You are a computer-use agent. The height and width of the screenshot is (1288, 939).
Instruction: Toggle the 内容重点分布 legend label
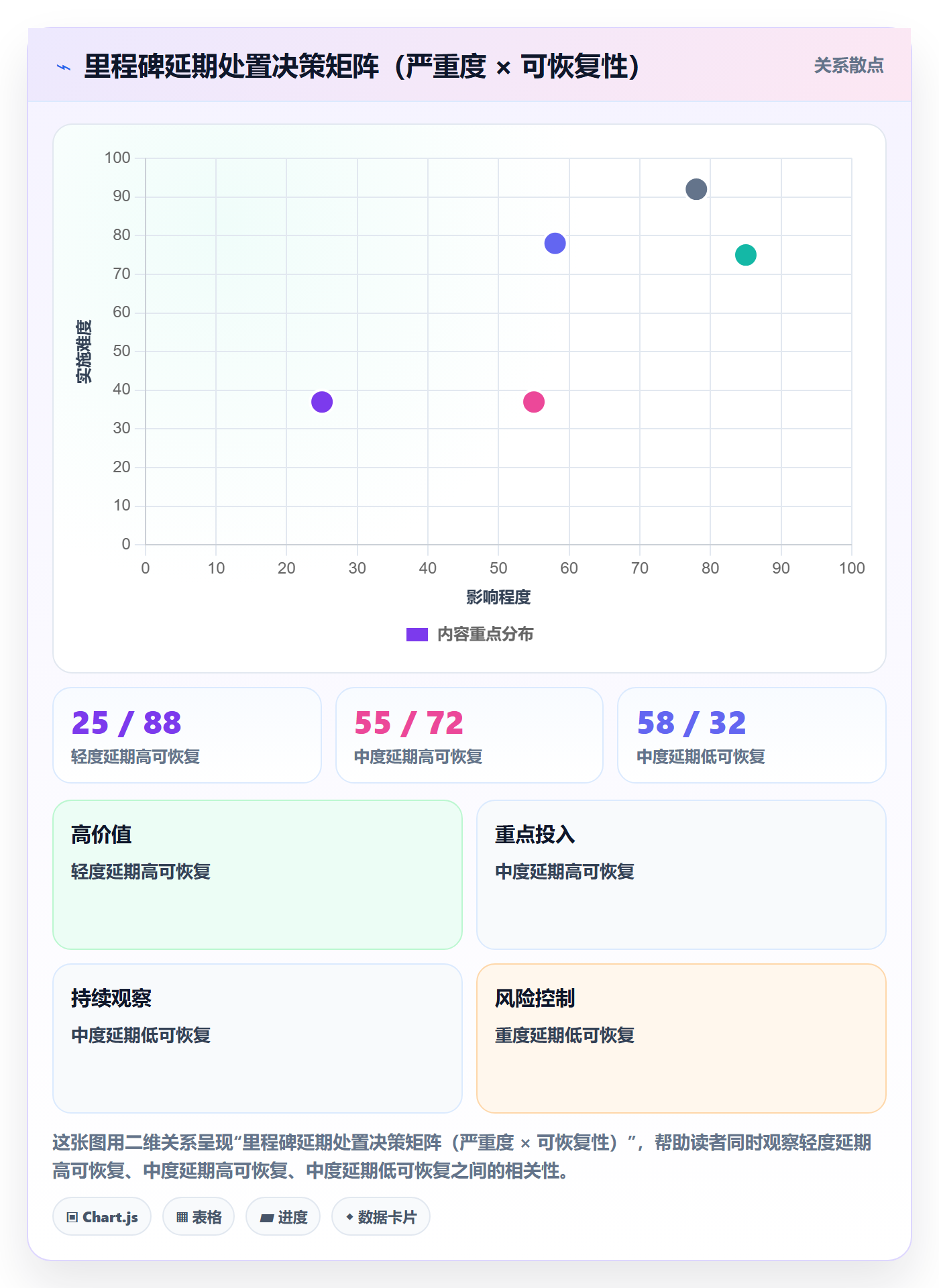click(x=485, y=635)
